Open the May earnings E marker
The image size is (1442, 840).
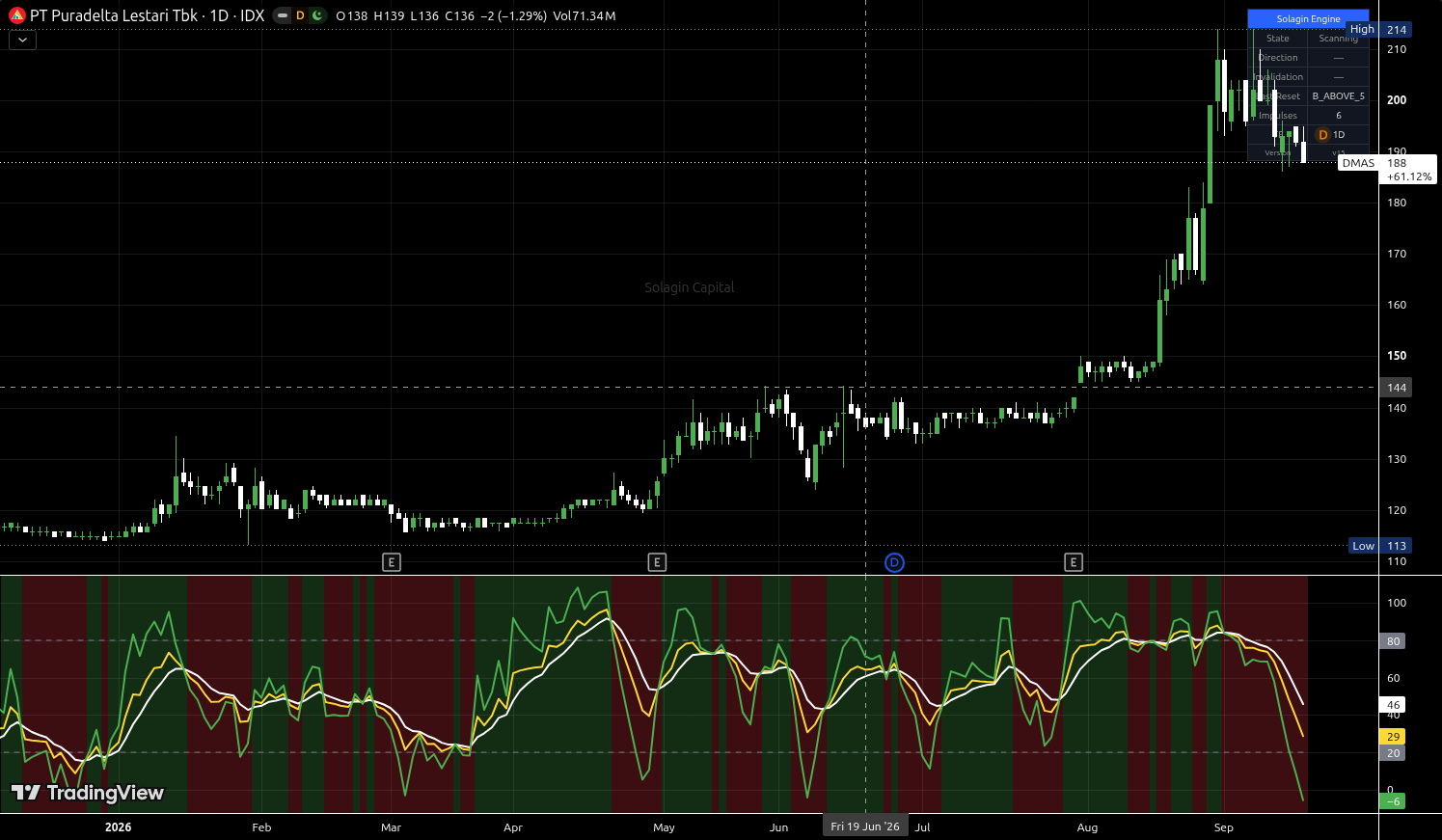pos(657,562)
